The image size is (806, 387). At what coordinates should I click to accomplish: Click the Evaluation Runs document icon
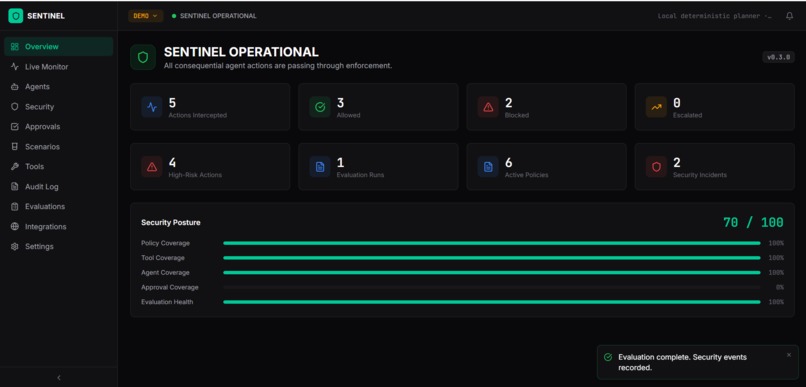point(320,167)
